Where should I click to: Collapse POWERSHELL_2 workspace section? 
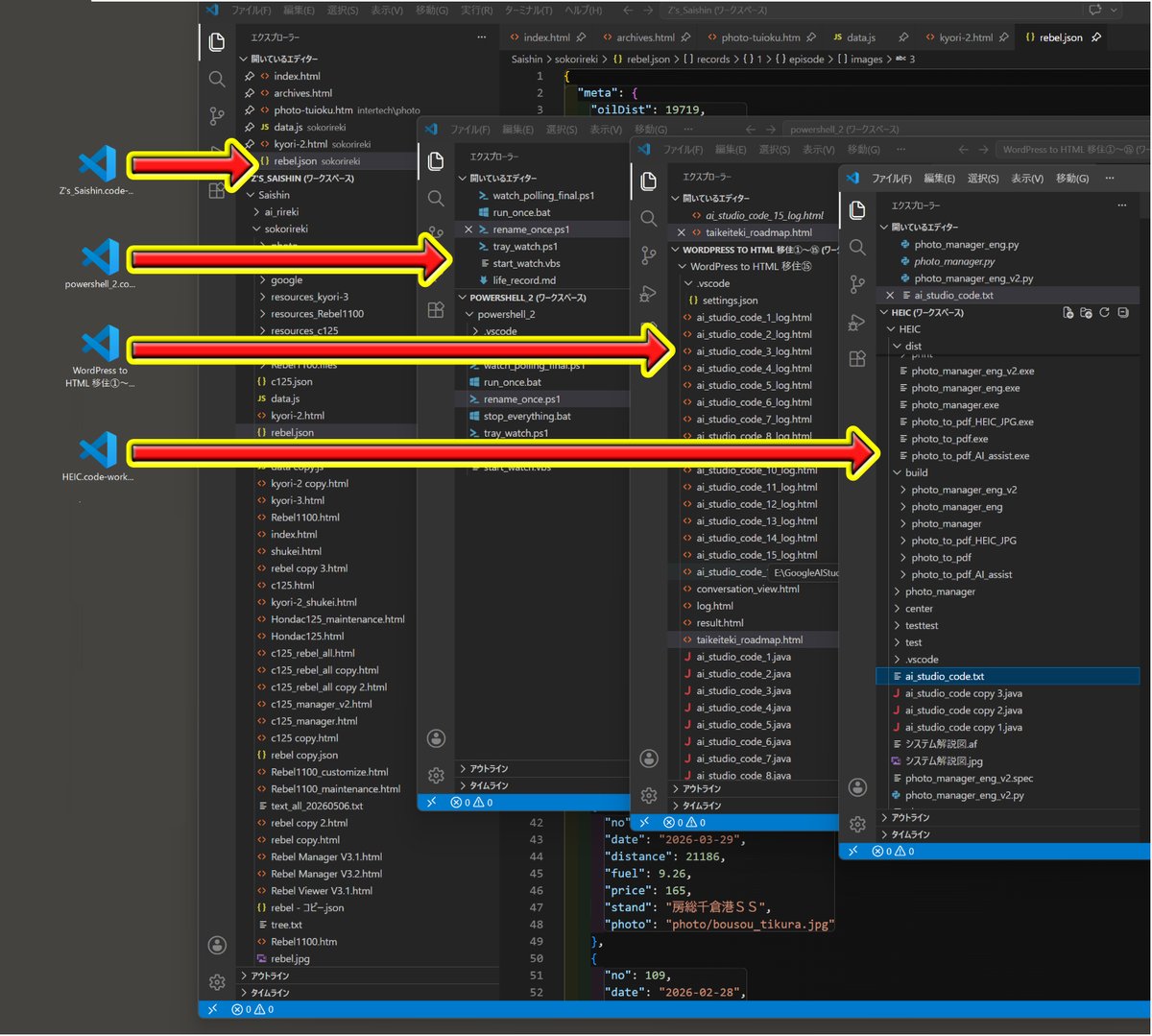click(x=463, y=298)
